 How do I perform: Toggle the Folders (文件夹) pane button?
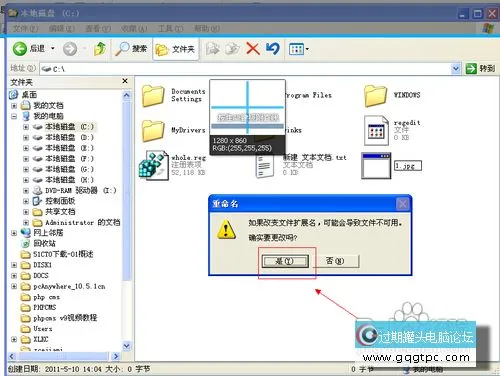[x=175, y=49]
